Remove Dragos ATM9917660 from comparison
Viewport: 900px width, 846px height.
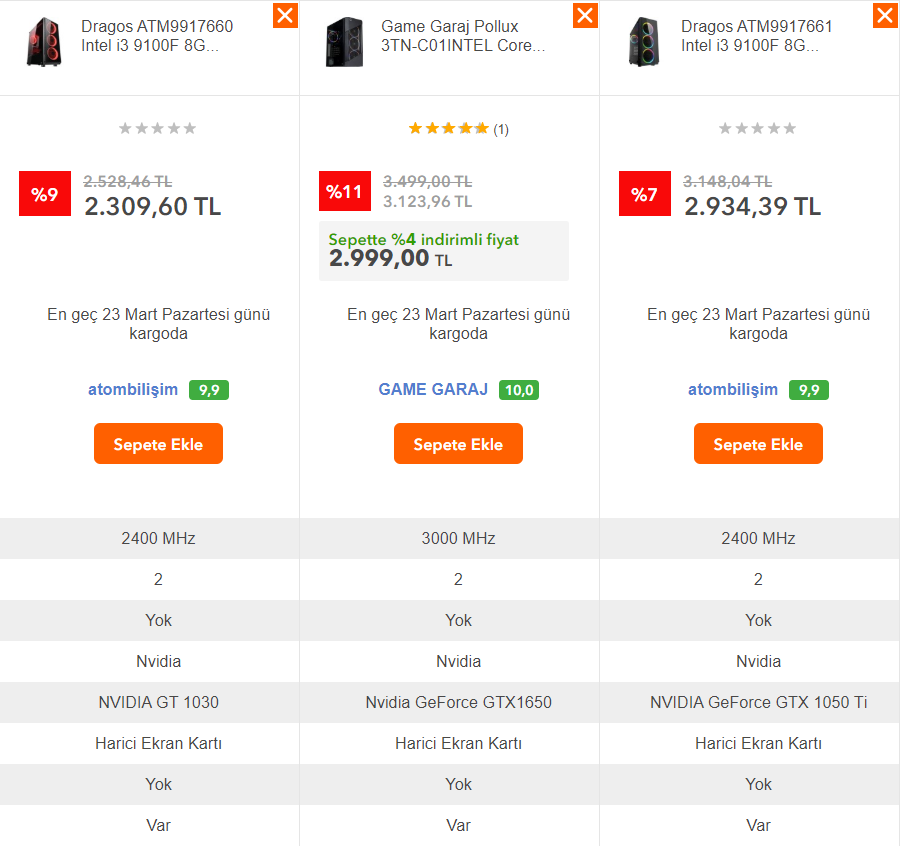pyautogui.click(x=285, y=15)
